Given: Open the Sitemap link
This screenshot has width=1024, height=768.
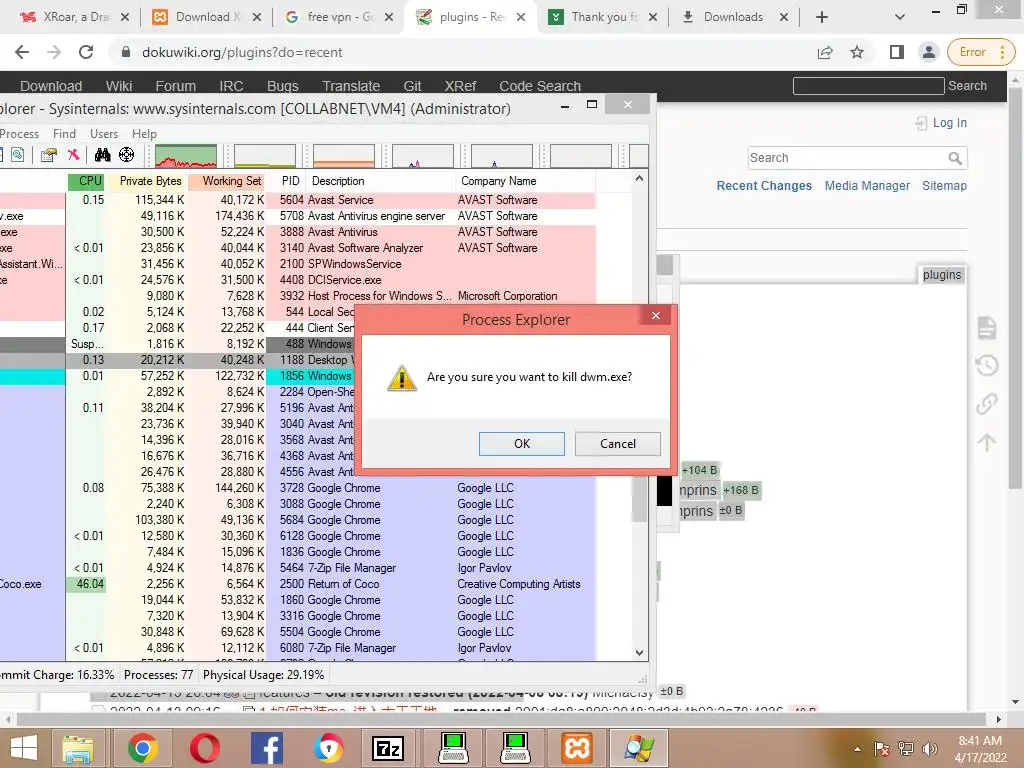Looking at the screenshot, I should [944, 185].
